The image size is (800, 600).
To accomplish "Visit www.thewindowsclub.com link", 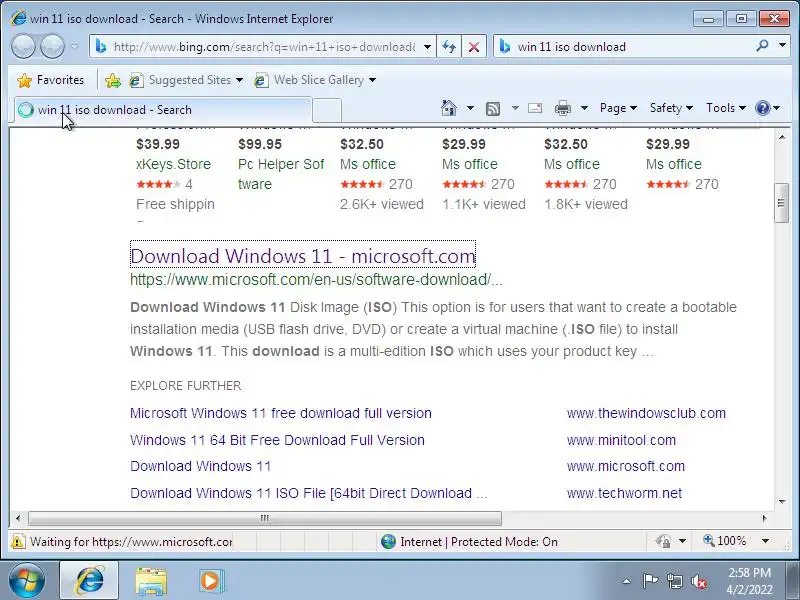I will coord(646,413).
